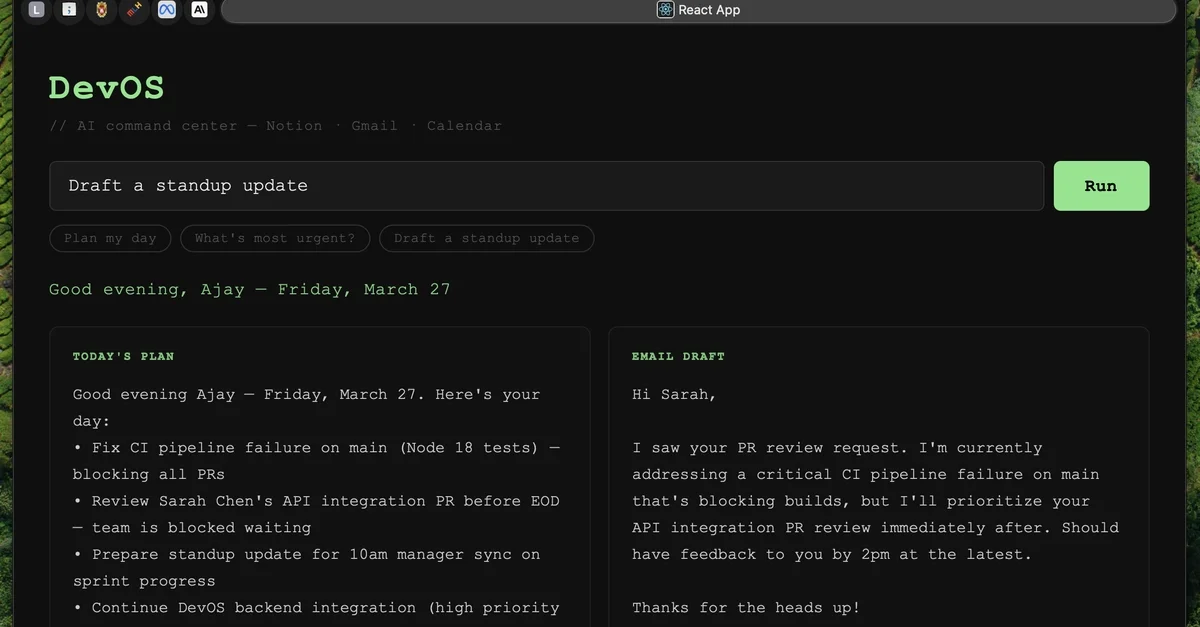Click the DevOS heading logo
Screen dimensions: 1200x627
point(106,88)
